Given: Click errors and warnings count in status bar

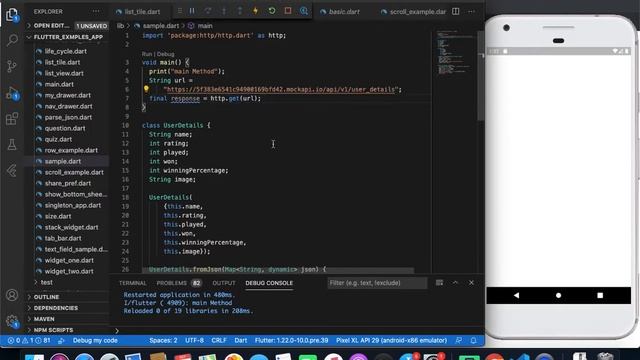Looking at the screenshot, I should 29,340.
